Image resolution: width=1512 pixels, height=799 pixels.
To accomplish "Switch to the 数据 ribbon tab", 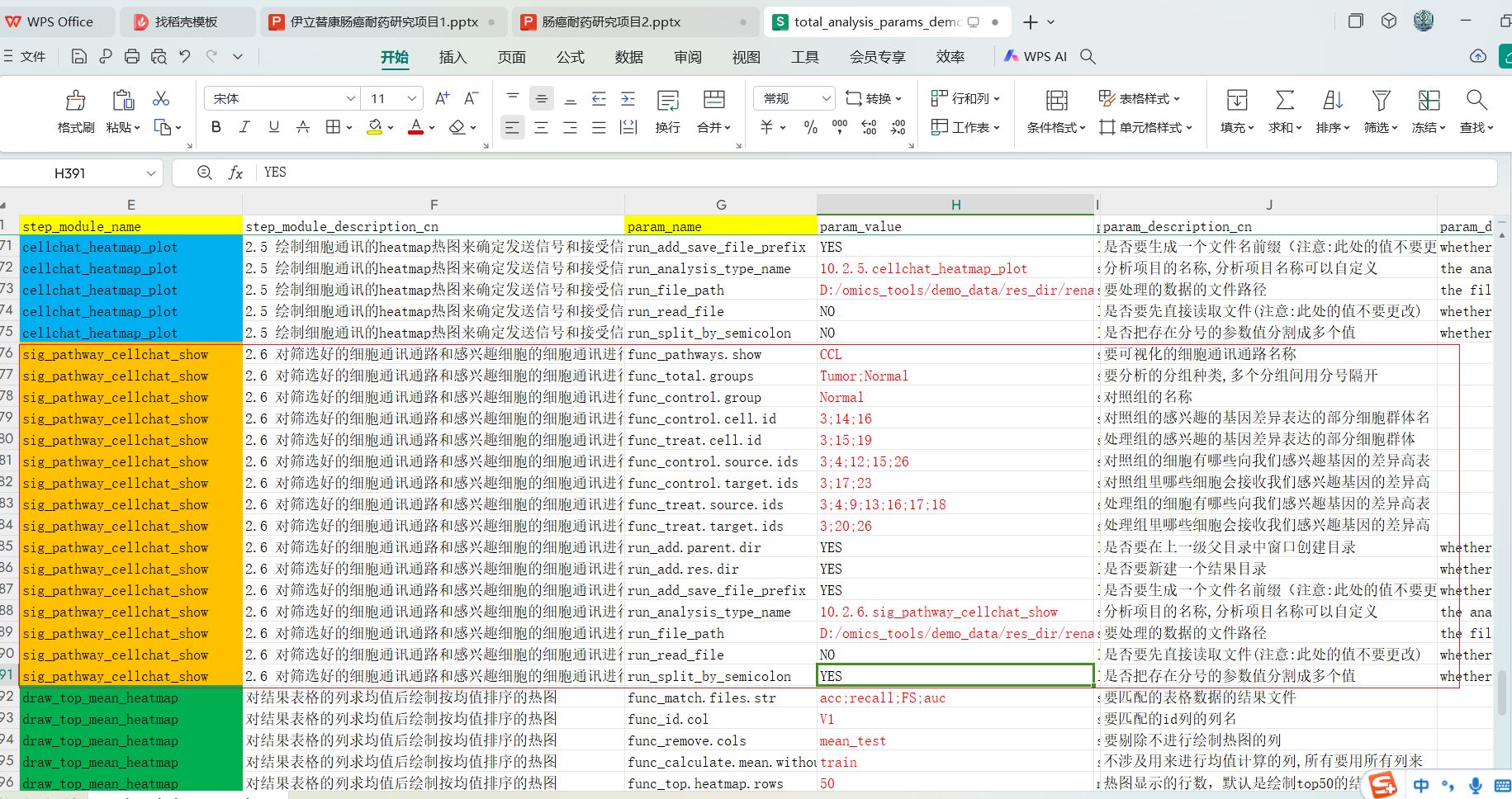I will (x=628, y=57).
